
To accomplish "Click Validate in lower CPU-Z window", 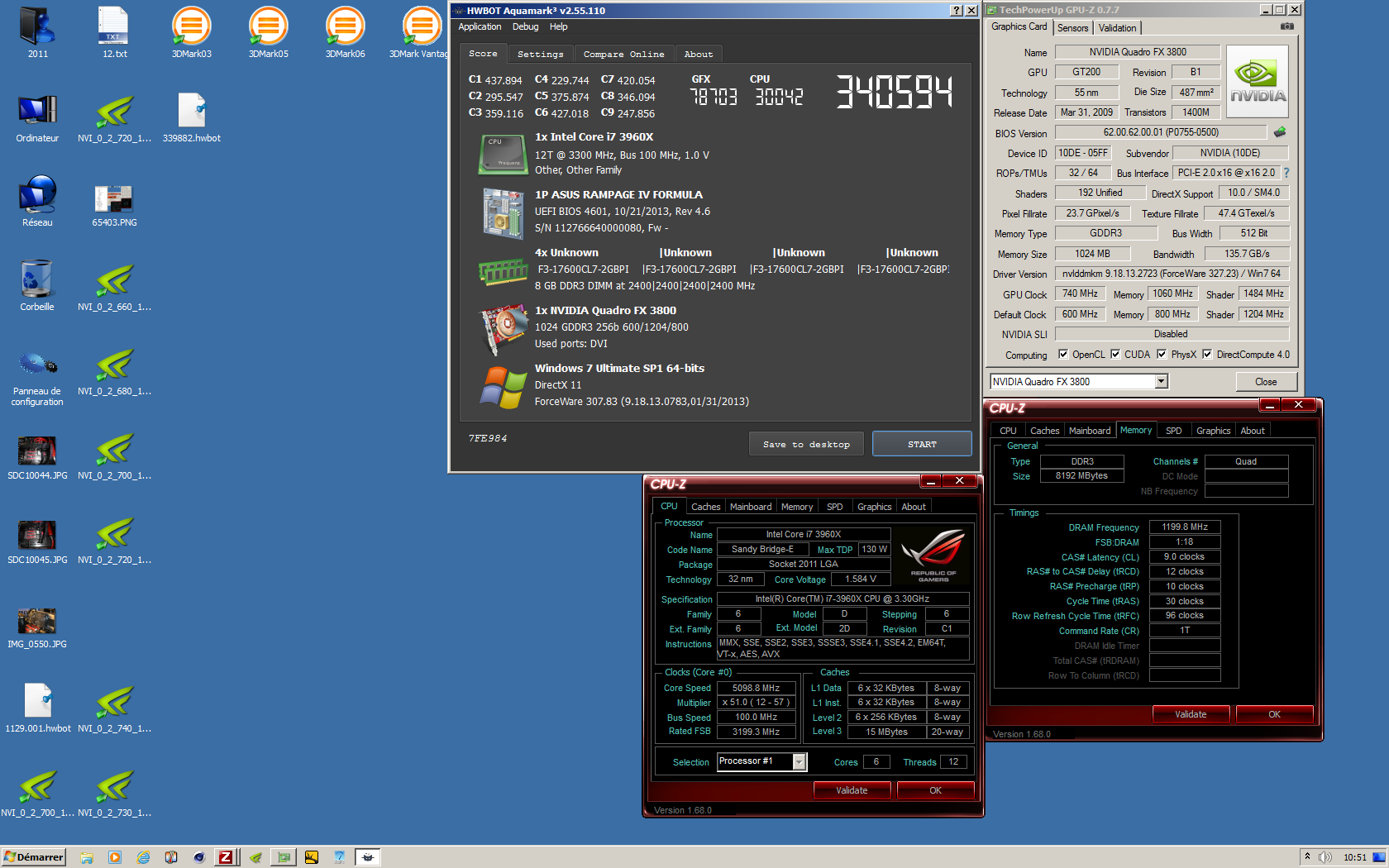I will [x=852, y=790].
